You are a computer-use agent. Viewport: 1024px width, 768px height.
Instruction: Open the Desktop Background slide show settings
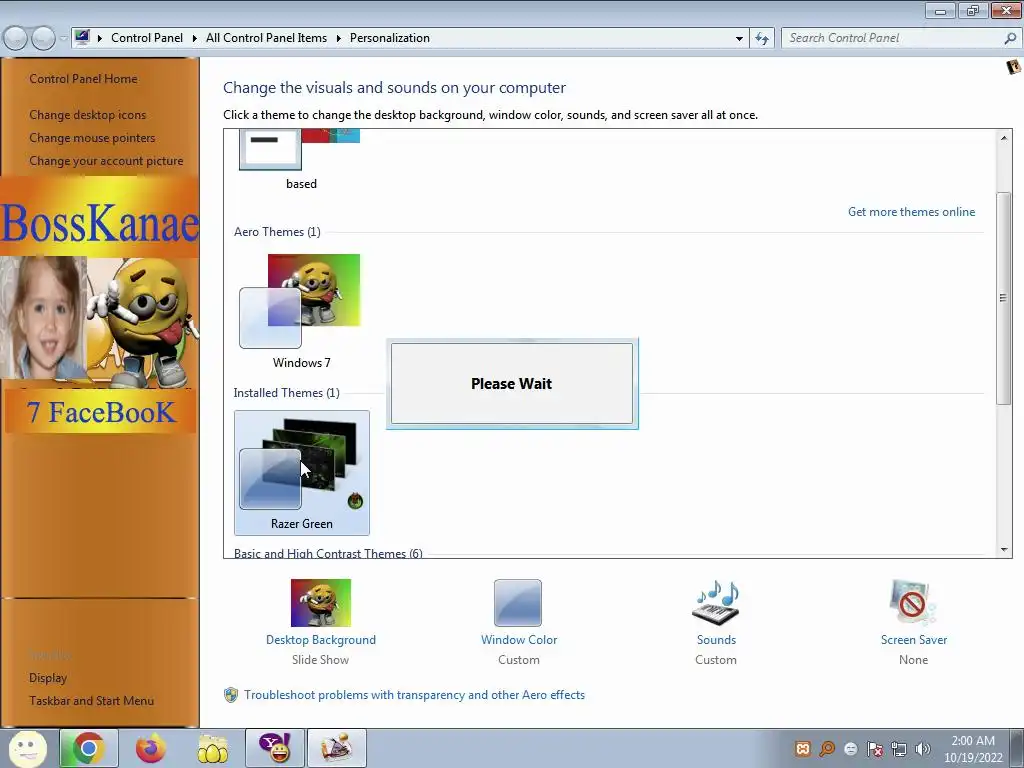pos(321,603)
